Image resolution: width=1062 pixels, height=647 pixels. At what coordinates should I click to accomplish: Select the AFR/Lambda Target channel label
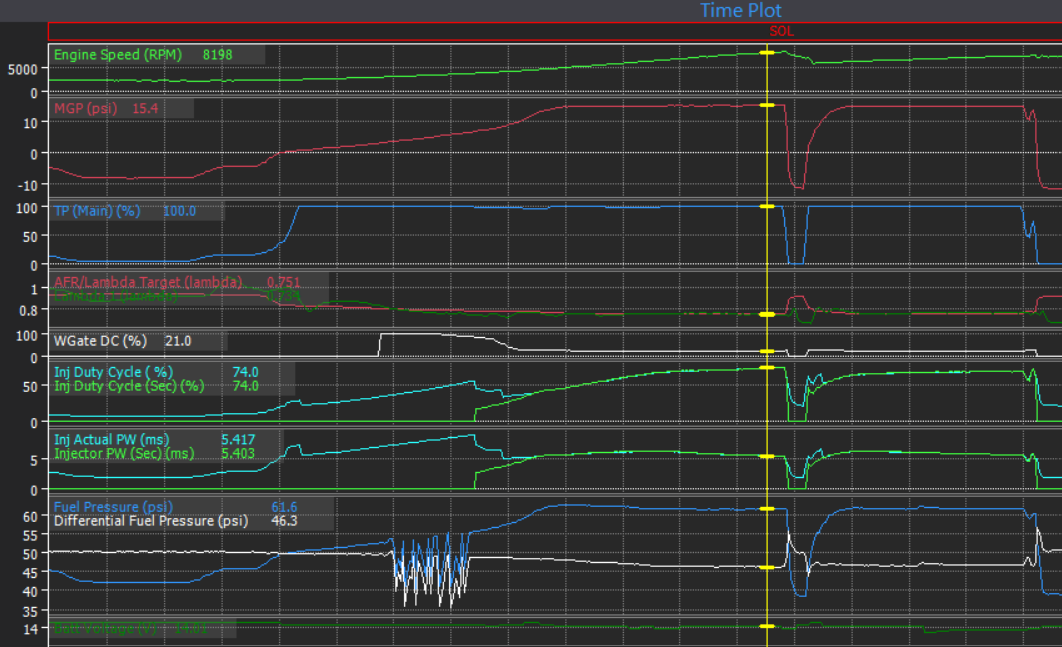[x=148, y=282]
